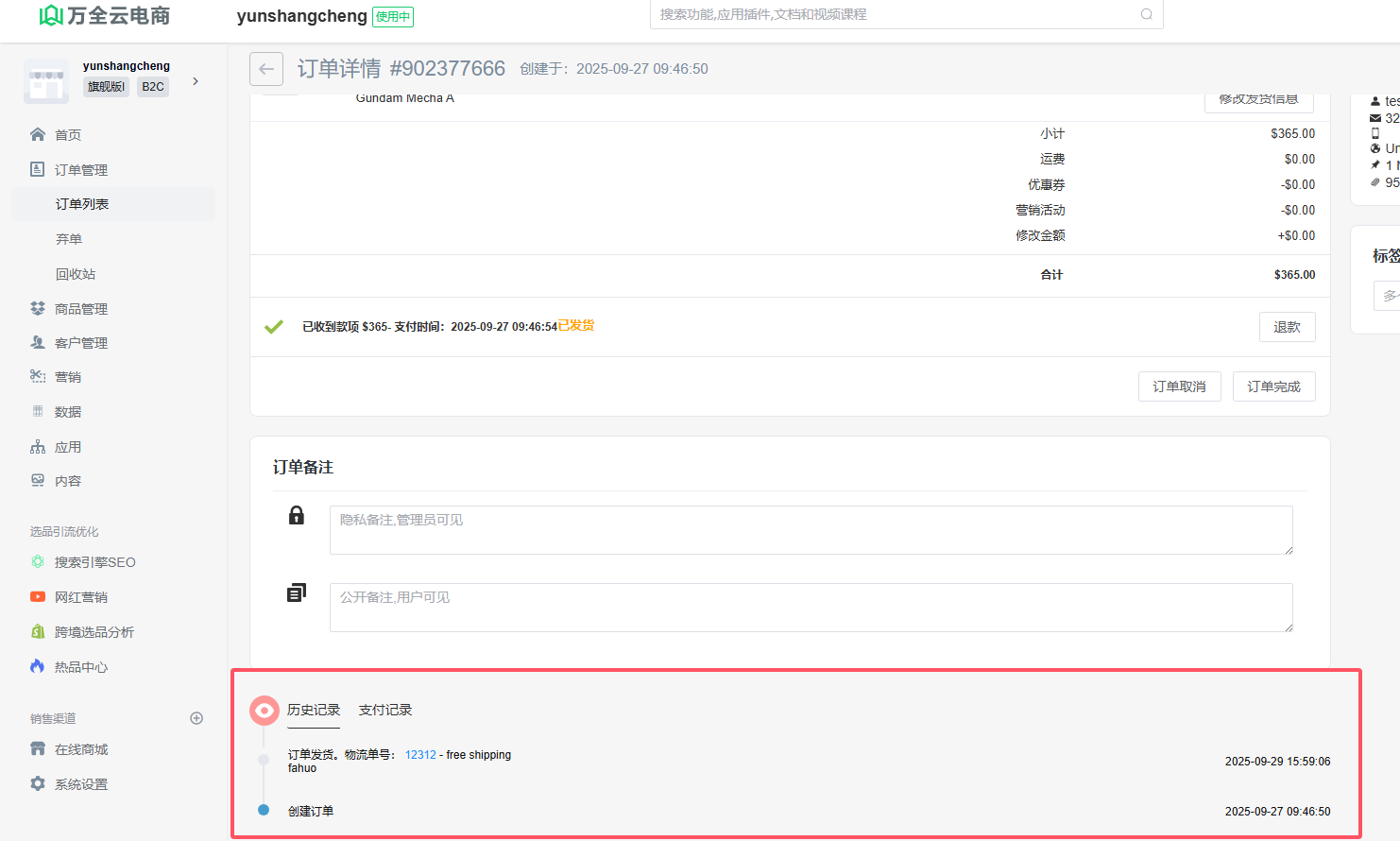Click the 热品中心 flame icon

point(38,666)
